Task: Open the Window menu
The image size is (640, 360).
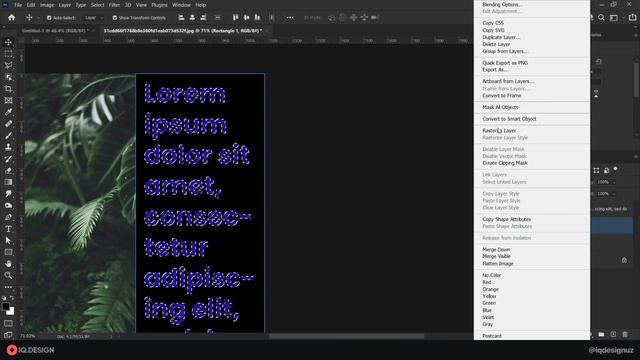Action: tap(181, 5)
